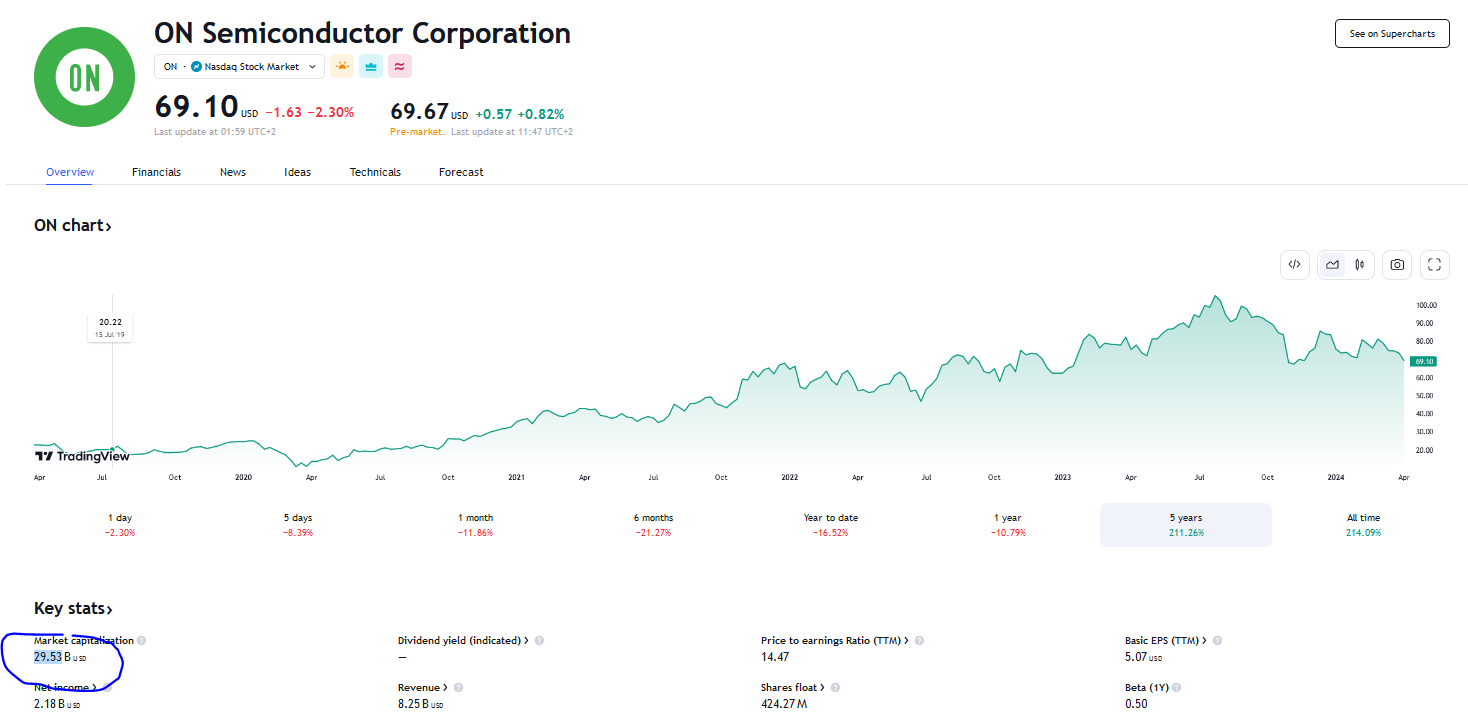Open chart in fullscreen mode
The image size is (1468, 723).
coord(1434,264)
